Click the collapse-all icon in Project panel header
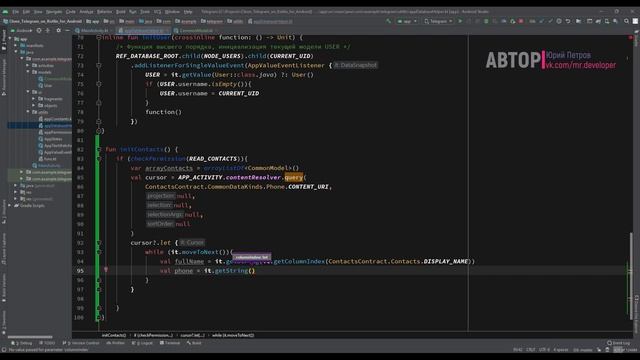Viewport: 640px width, 360px height. coord(48,30)
